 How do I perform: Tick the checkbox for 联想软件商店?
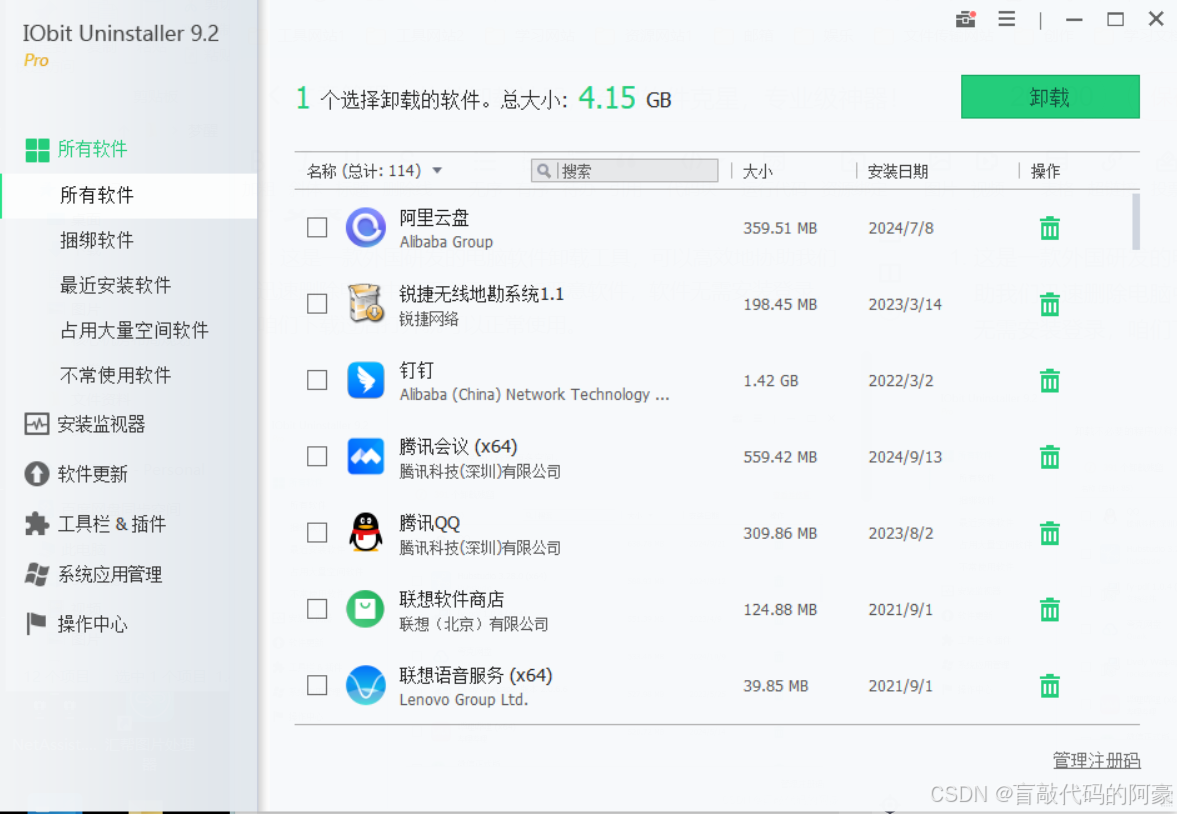coord(317,609)
